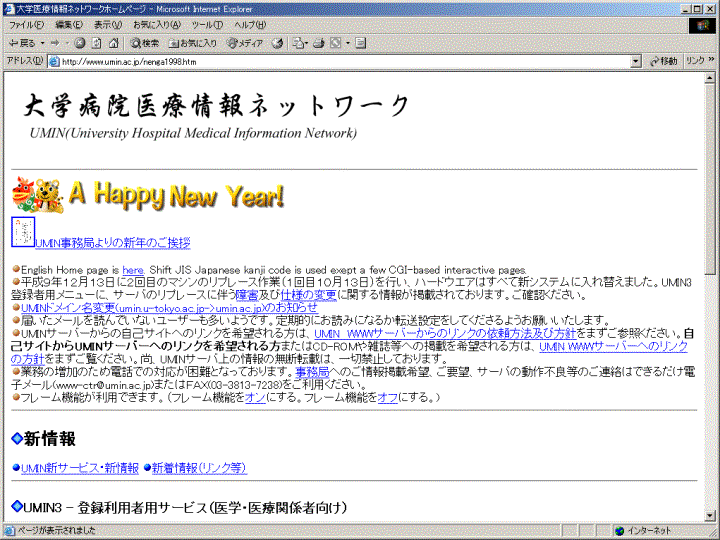
Task: Open the ツール(T) menu
Action: [x=207, y=24]
